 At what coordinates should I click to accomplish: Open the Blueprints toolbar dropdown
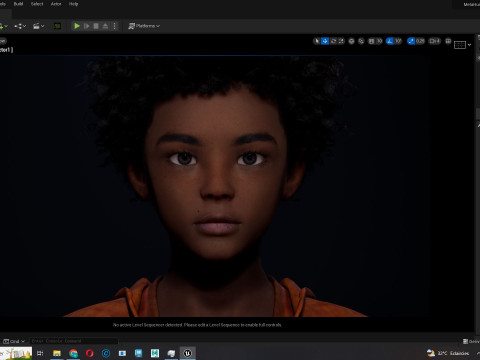20,26
